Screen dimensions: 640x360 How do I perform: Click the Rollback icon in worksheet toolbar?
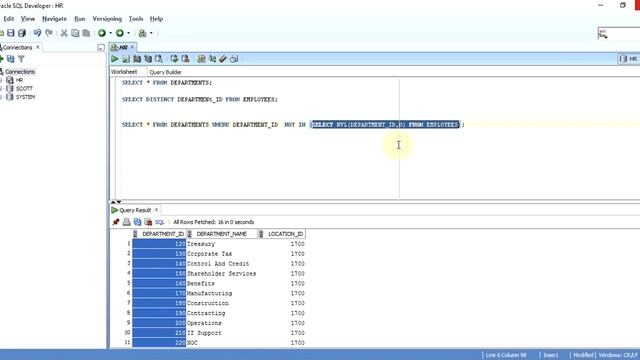[x=185, y=59]
